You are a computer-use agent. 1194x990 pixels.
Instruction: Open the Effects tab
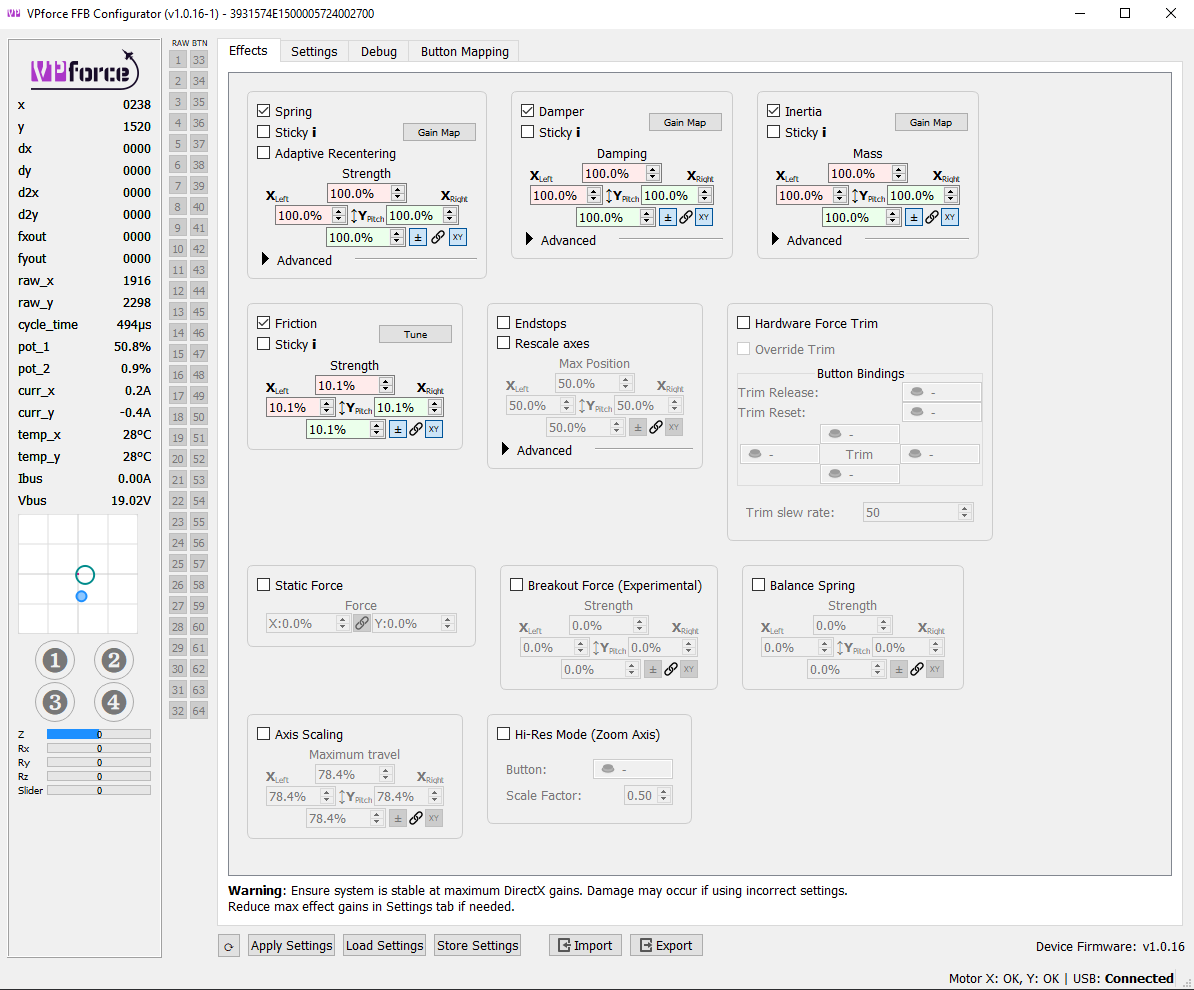click(248, 50)
